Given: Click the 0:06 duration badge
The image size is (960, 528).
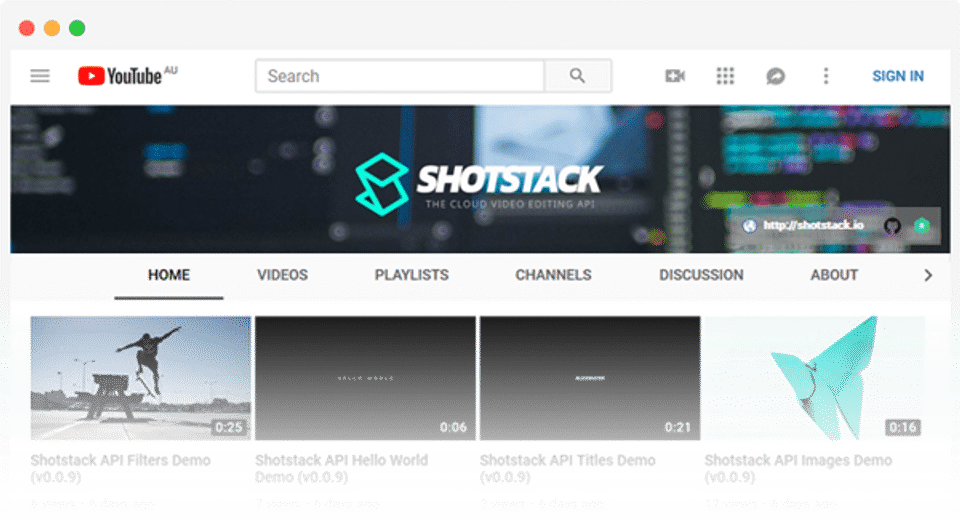Looking at the screenshot, I should point(454,428).
